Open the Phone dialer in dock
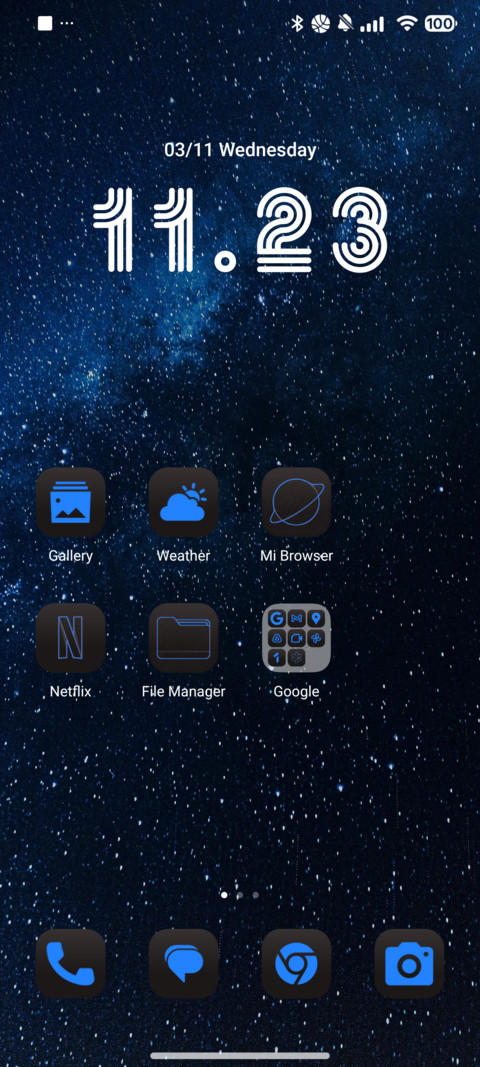The width and height of the screenshot is (480, 1067). pos(70,964)
